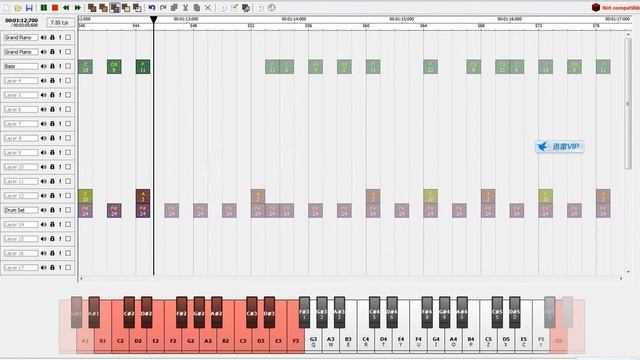
Task: Play the A4 white piano key
Action: 453,341
